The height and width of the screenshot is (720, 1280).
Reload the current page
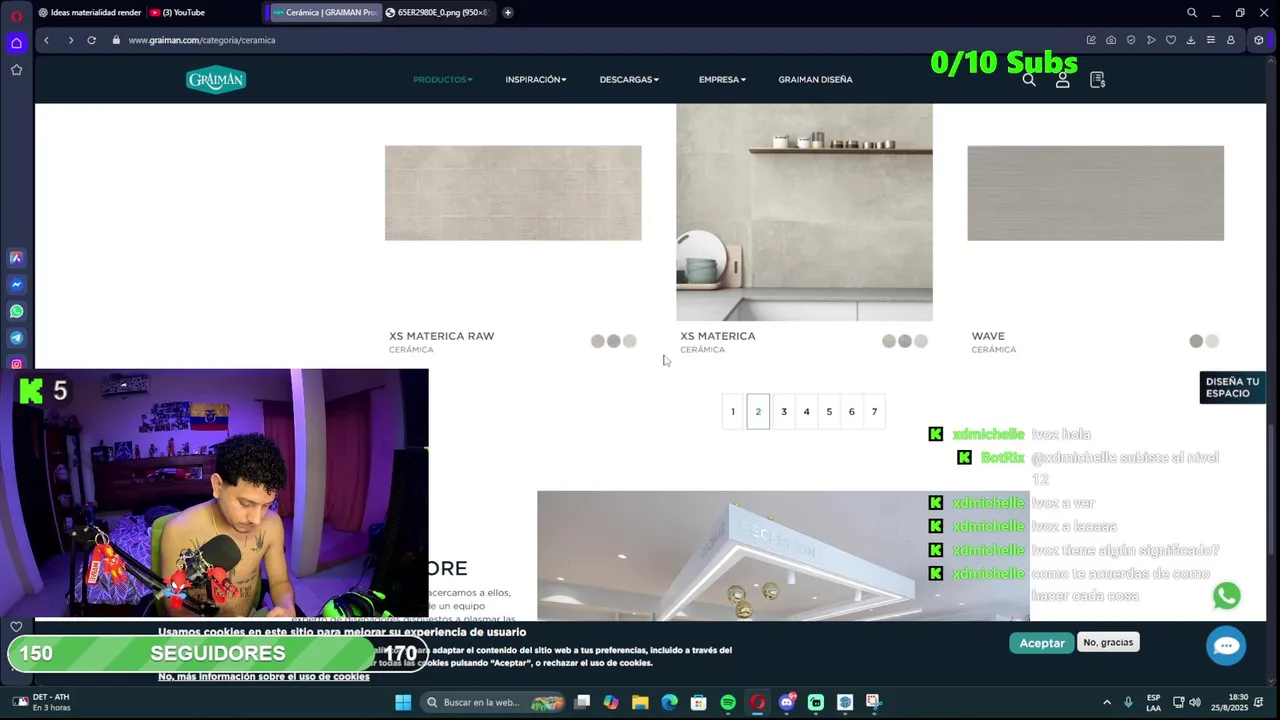(91, 40)
